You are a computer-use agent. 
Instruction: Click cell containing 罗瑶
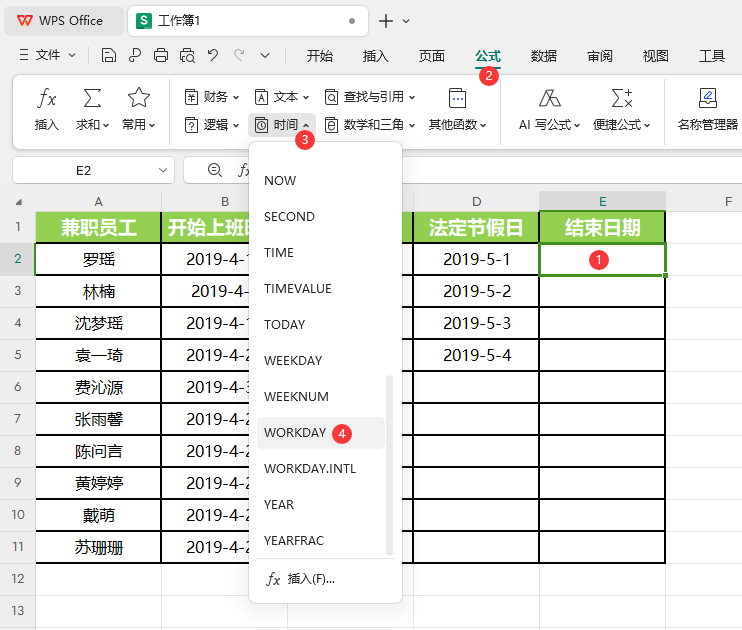[x=98, y=259]
